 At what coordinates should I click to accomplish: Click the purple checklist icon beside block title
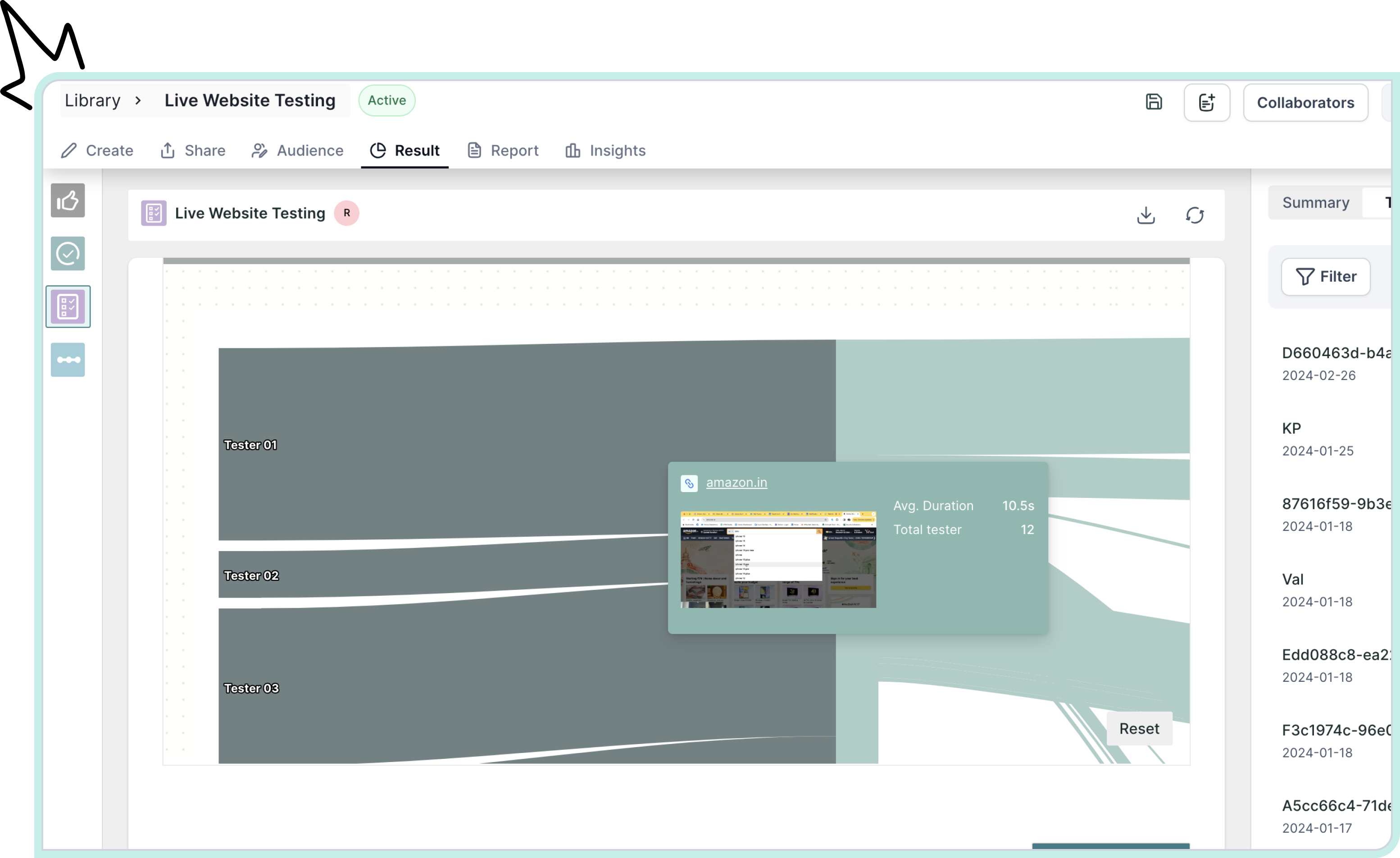154,213
